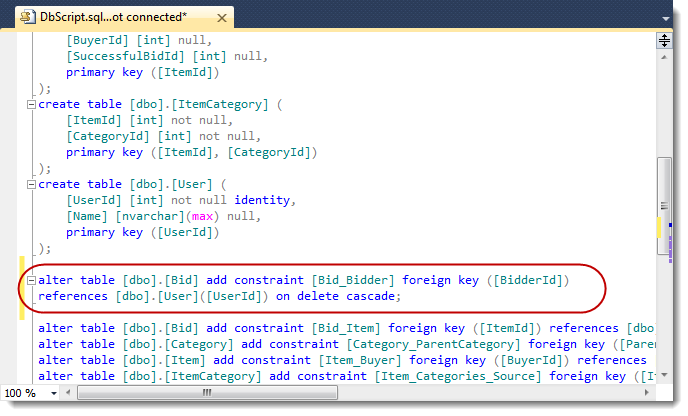Viewport: 688px width, 416px height.
Task: Click primary key ([ItemId], [CategoryId]) line
Action: tap(191, 153)
